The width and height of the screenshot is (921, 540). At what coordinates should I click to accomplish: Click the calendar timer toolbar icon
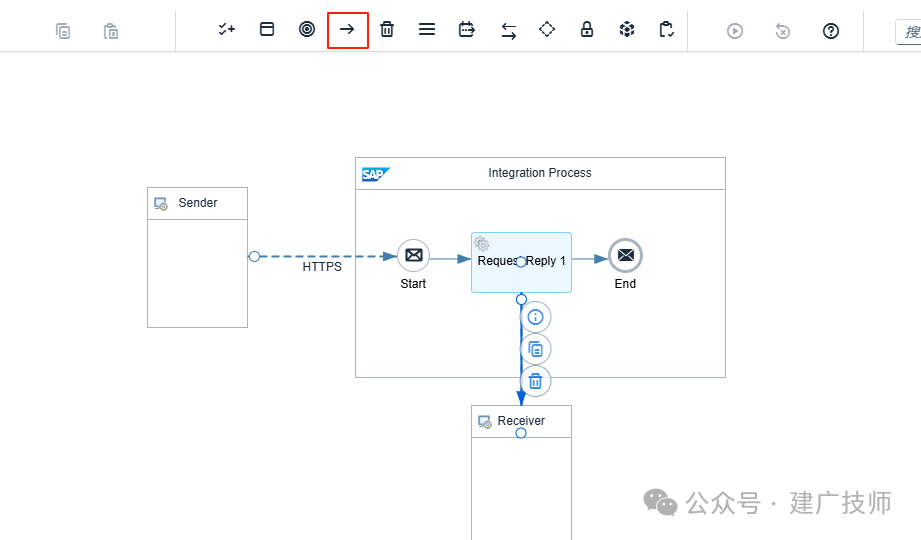[x=466, y=29]
